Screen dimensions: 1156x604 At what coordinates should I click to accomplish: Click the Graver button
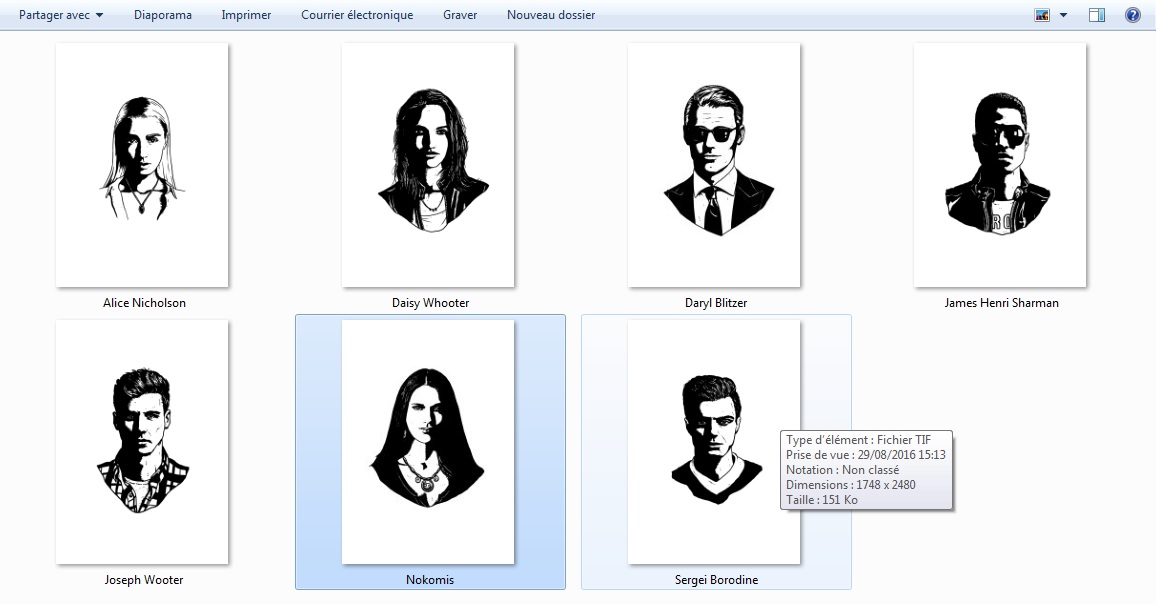tap(460, 15)
